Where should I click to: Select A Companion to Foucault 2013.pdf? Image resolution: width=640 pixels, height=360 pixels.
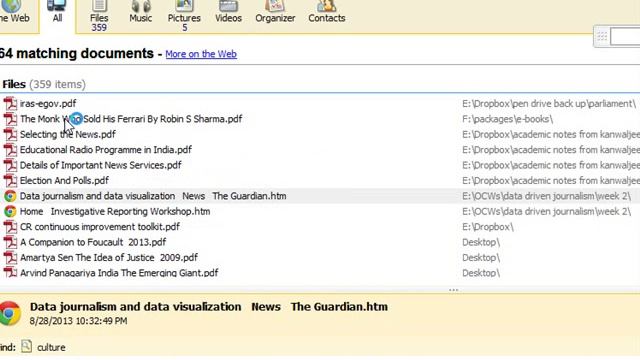93,242
